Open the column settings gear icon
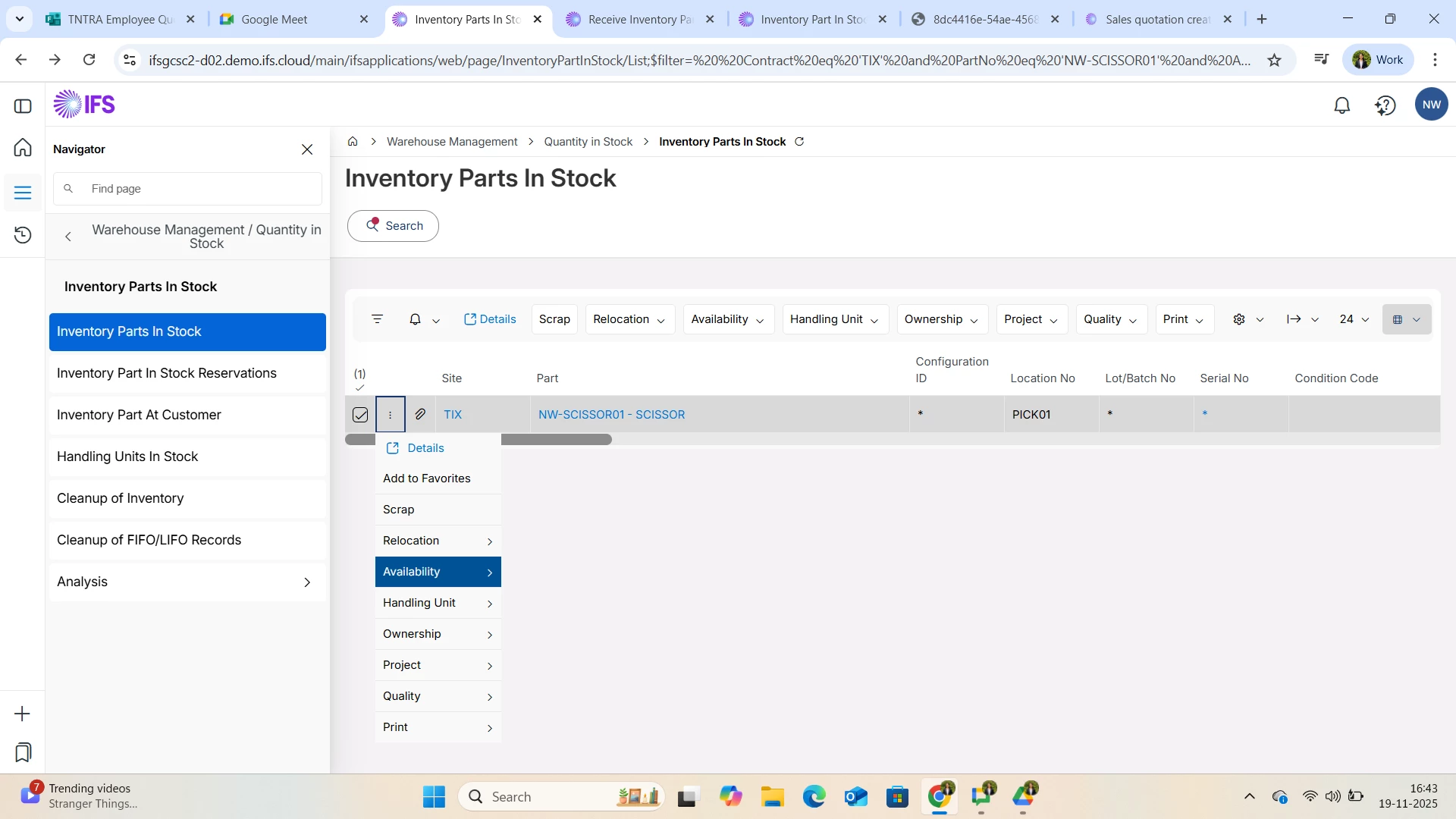The height and width of the screenshot is (819, 1456). pos(1239,319)
